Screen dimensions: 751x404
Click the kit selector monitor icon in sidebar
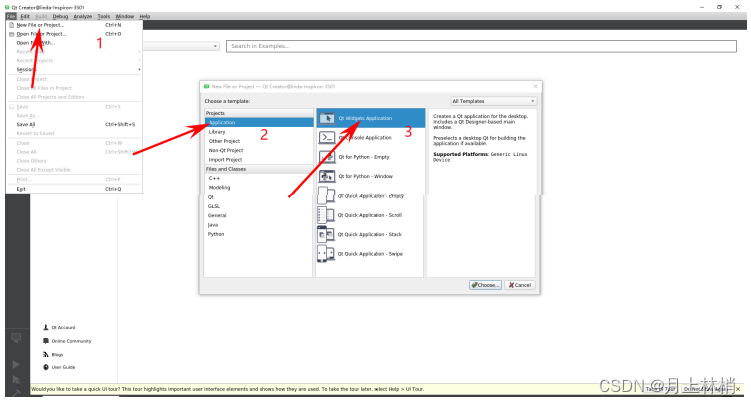pos(16,338)
